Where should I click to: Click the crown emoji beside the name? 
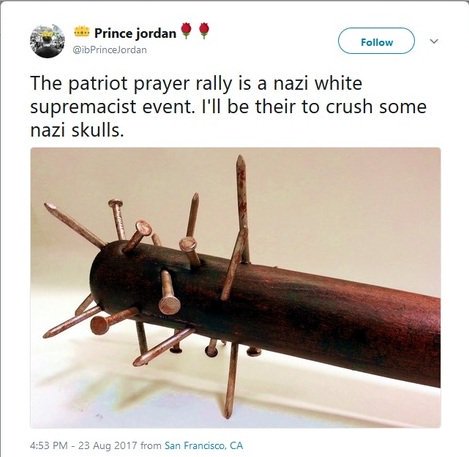82,32
